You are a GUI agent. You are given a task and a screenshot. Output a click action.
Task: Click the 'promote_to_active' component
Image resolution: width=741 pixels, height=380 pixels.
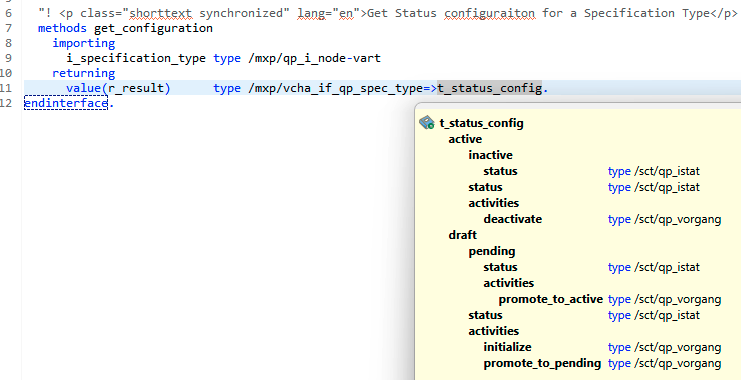pos(551,299)
